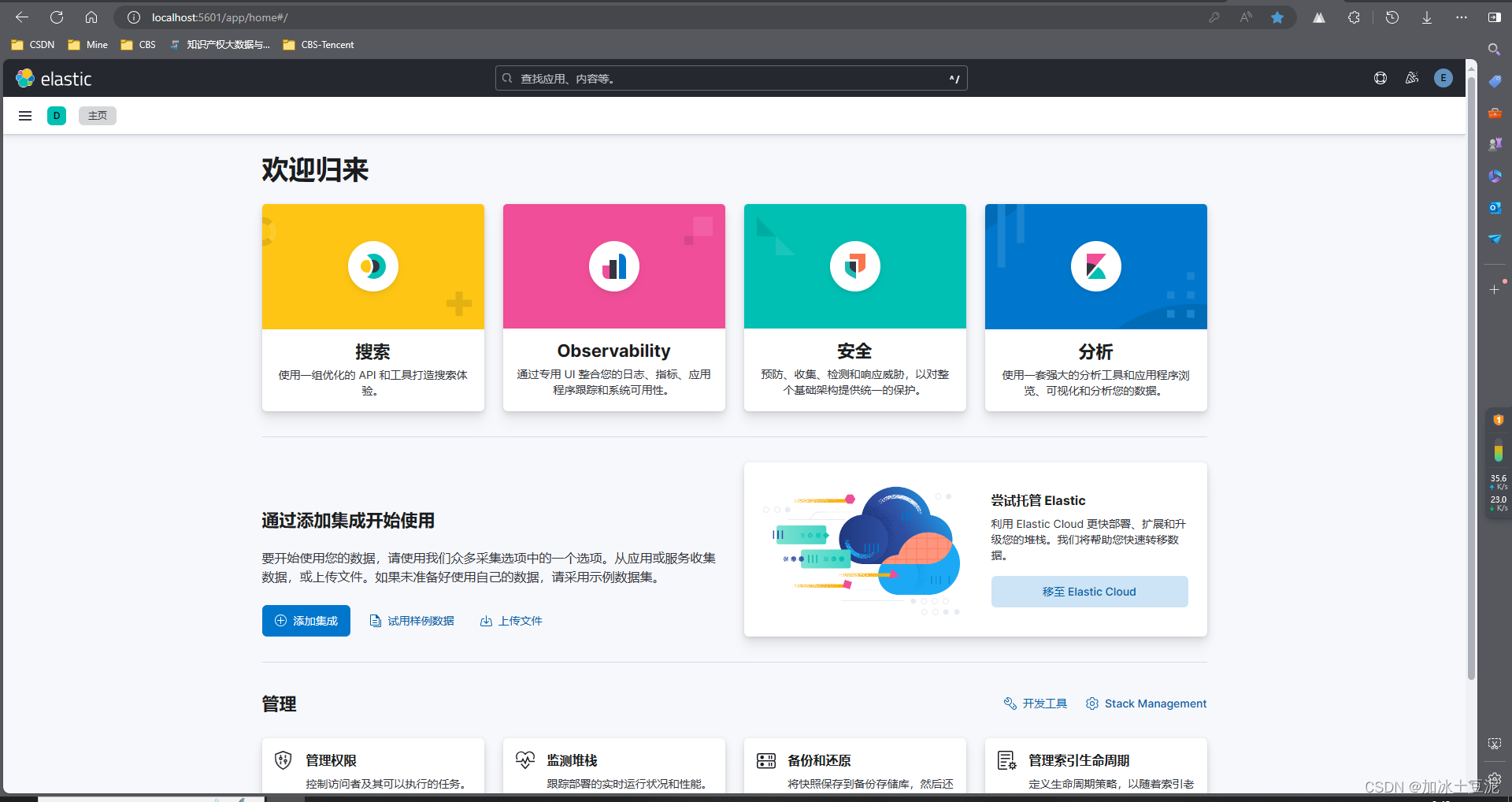
Task: Open the CBS bookmarks folder
Action: tap(139, 45)
